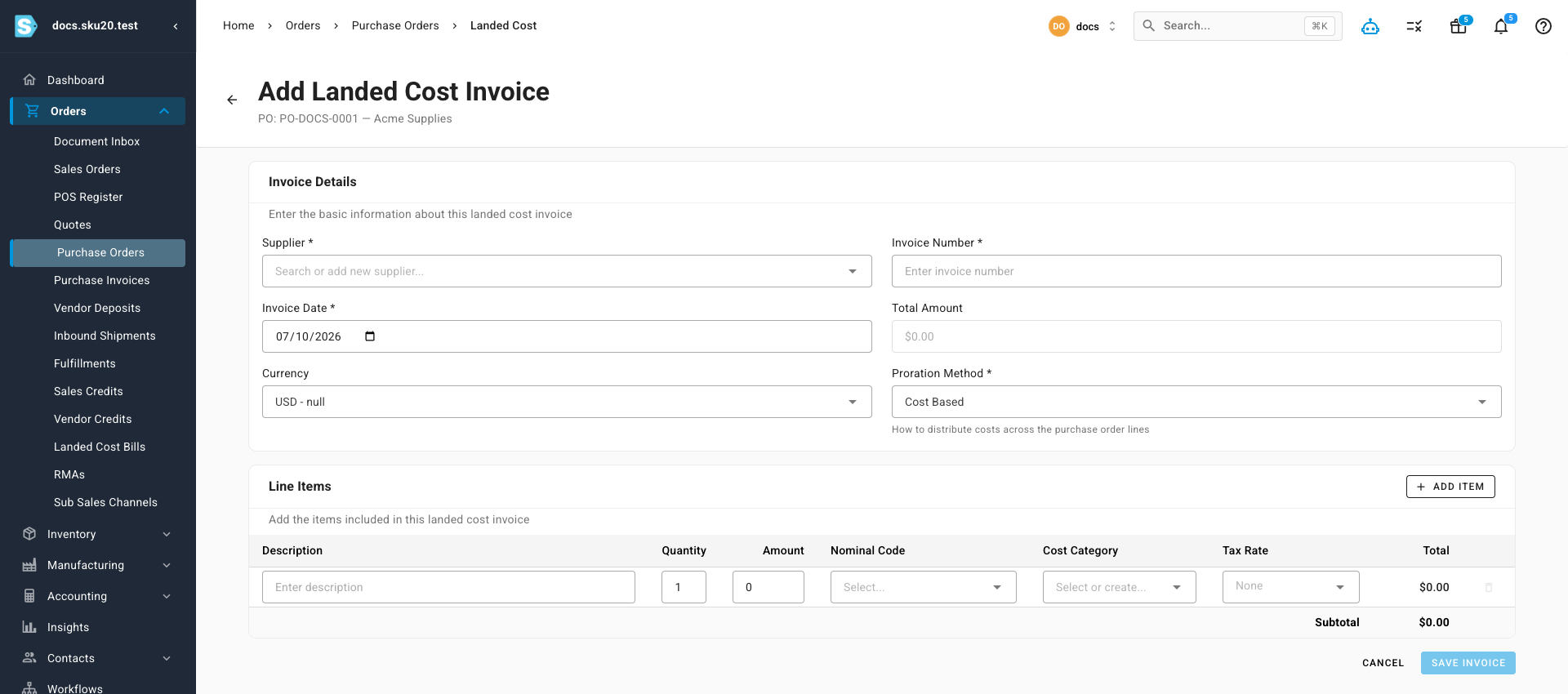
Task: Delete the line item with trash icon
Action: click(1489, 587)
